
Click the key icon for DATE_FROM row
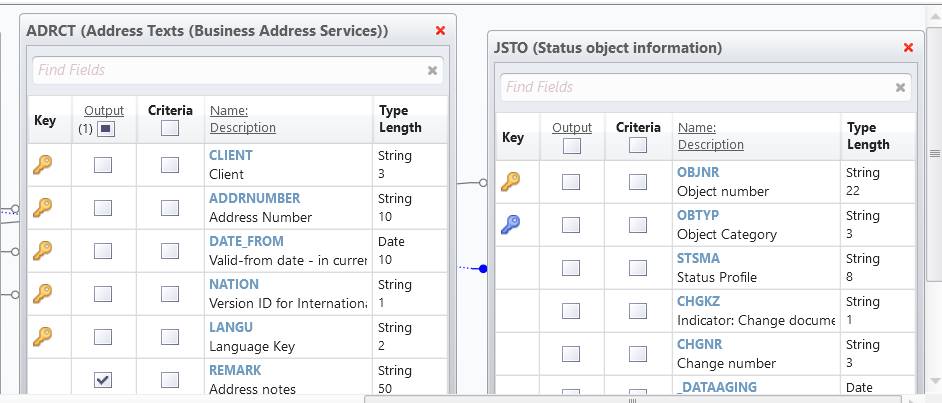(42, 251)
